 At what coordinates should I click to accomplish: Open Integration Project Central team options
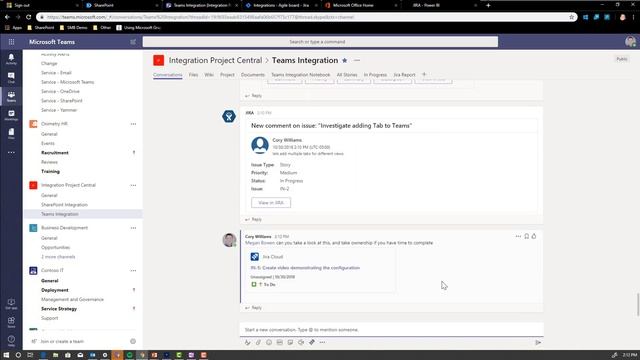133,185
